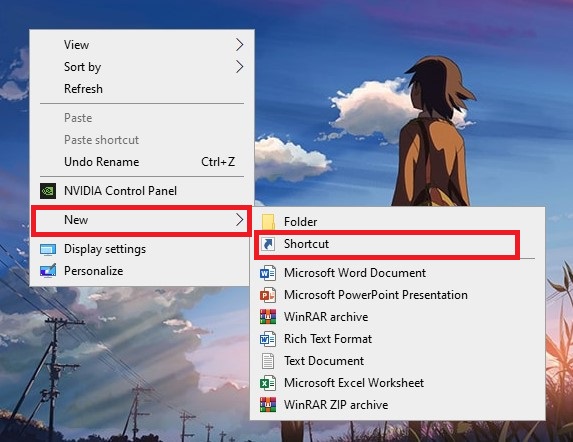Click the Word document icon
This screenshot has height=442, width=573.
pos(268,273)
